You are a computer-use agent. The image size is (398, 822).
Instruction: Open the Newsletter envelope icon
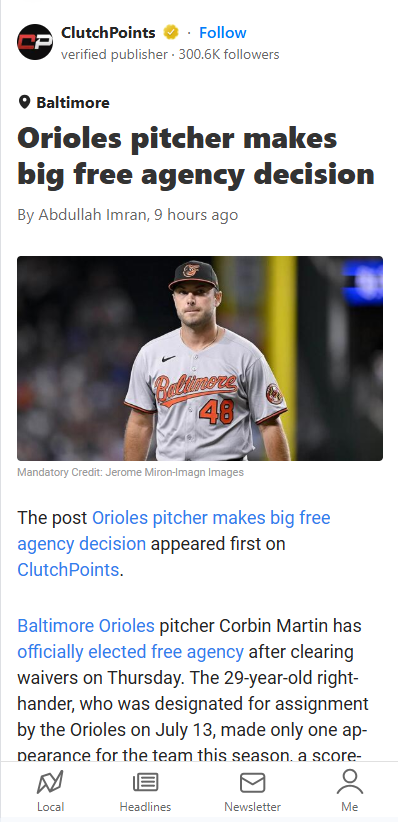252,783
